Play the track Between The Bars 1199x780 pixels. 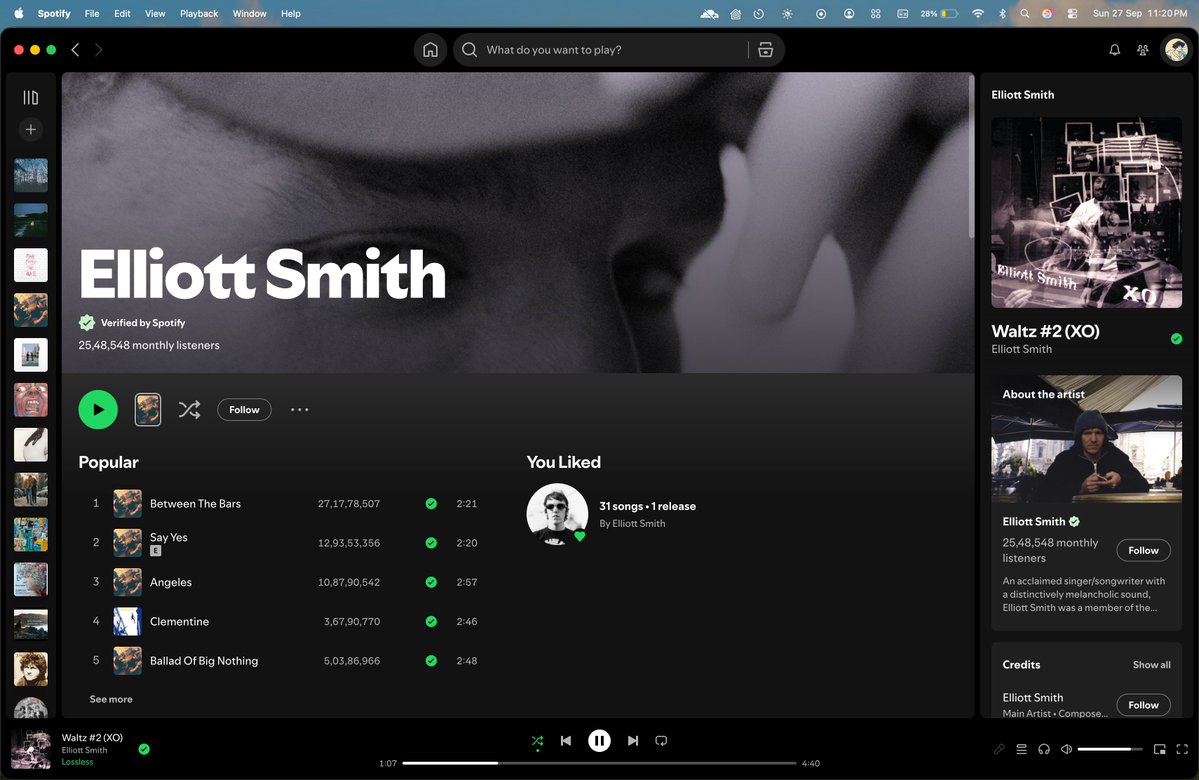point(195,503)
